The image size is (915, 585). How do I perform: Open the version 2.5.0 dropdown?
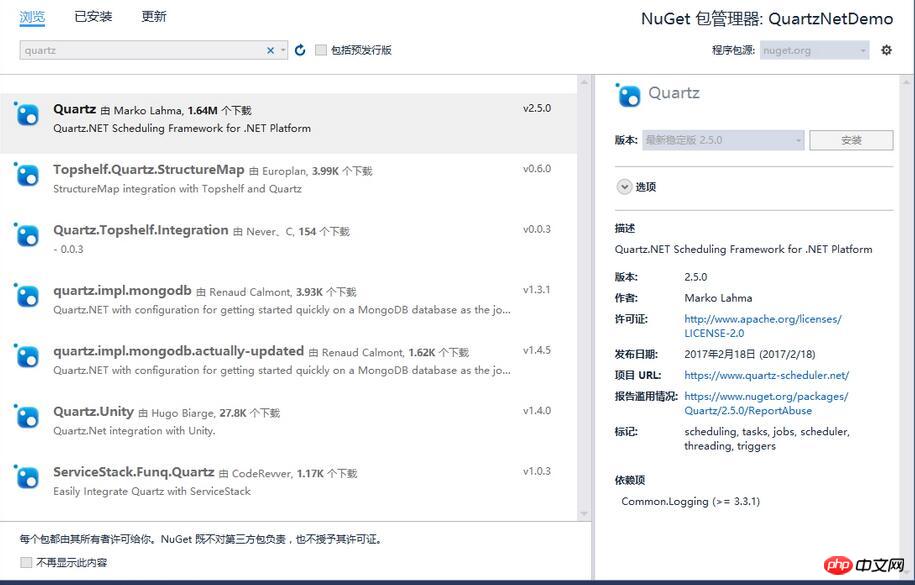coord(723,140)
